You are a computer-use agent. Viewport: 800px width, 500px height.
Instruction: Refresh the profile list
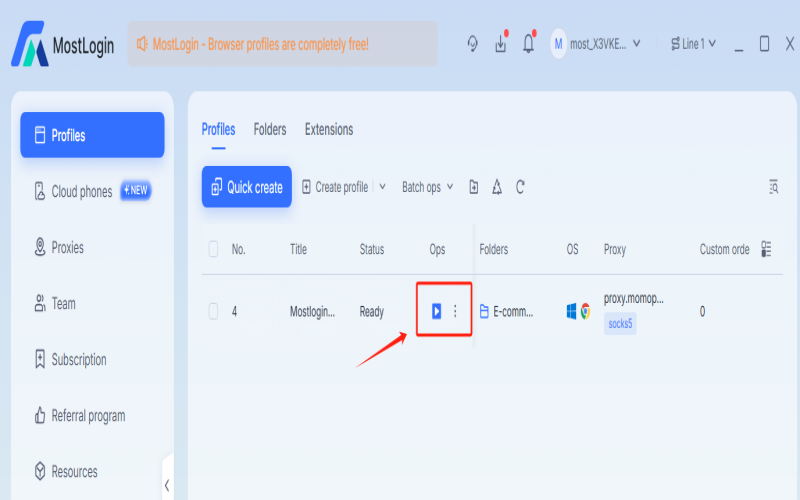520,187
